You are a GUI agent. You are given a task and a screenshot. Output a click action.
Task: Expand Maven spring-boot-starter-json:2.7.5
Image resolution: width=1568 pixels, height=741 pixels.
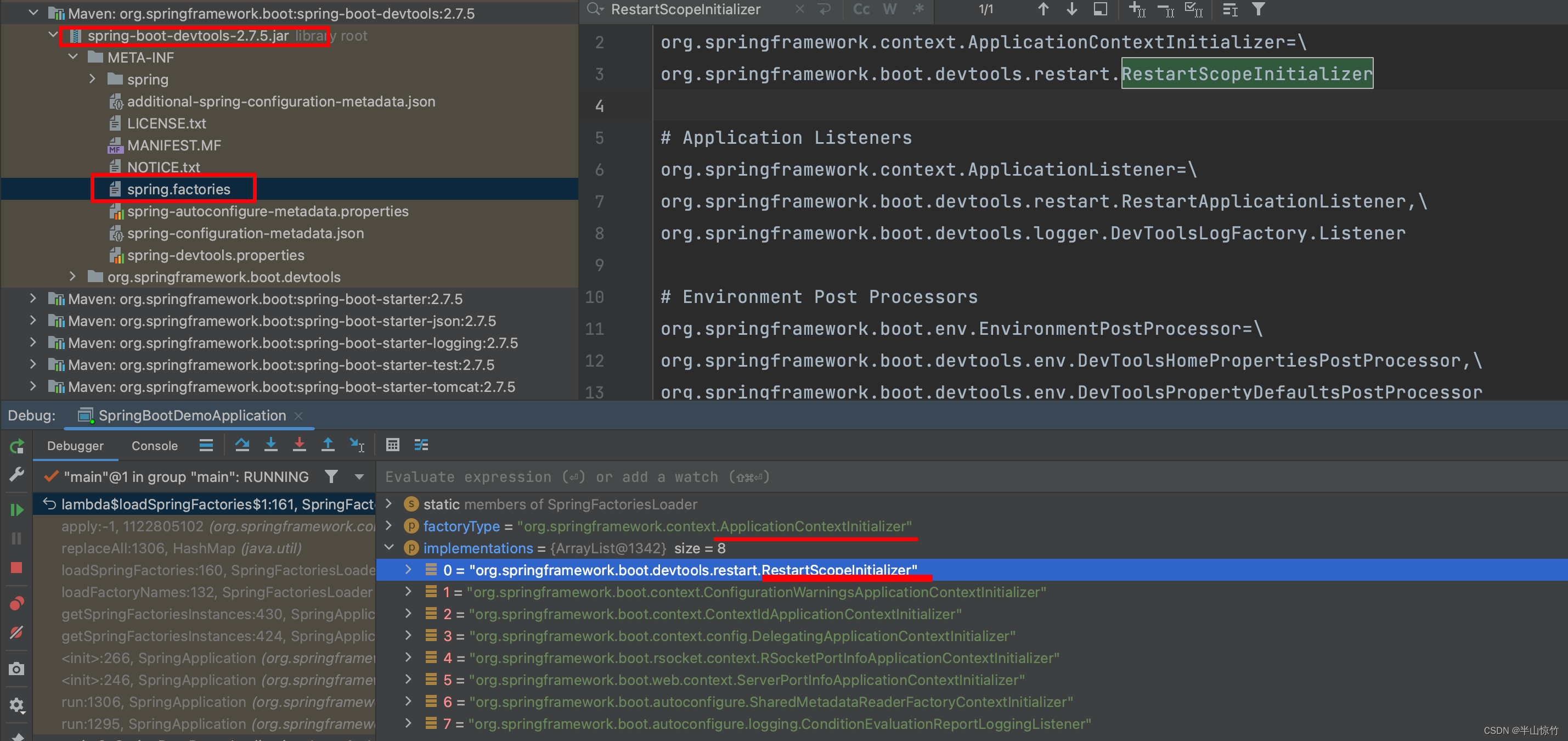[33, 320]
